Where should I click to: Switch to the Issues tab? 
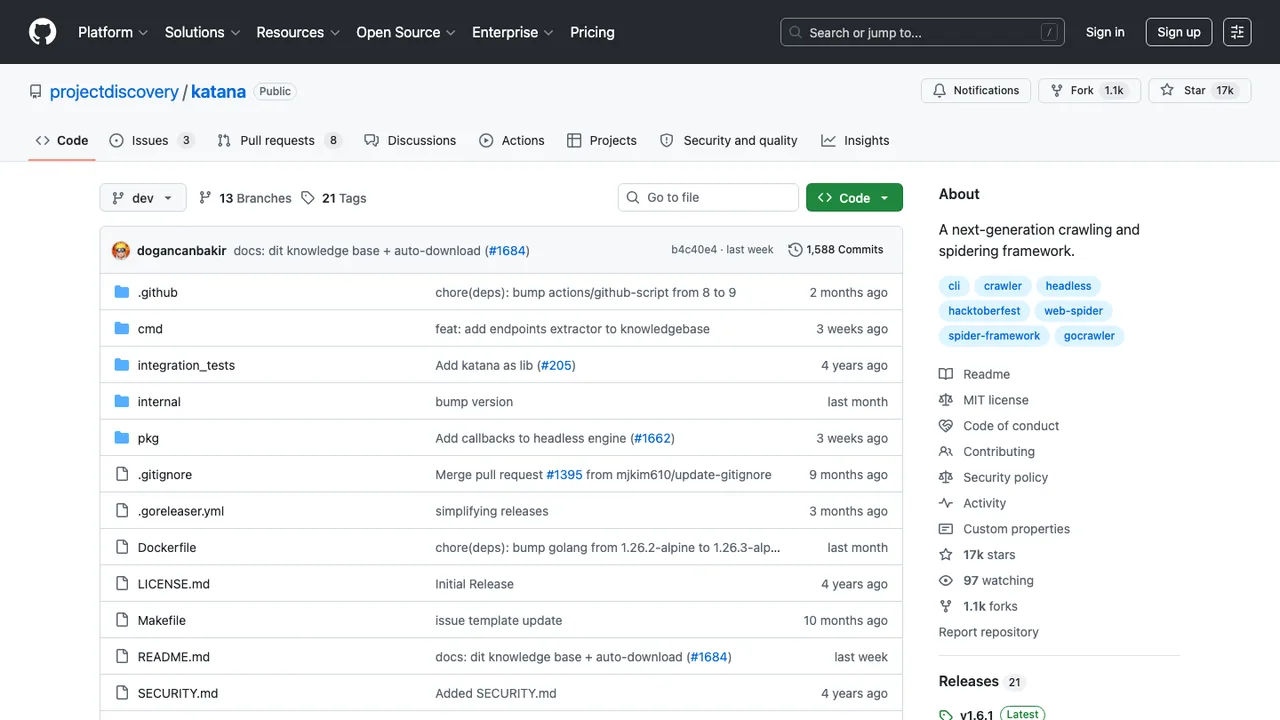click(x=151, y=141)
